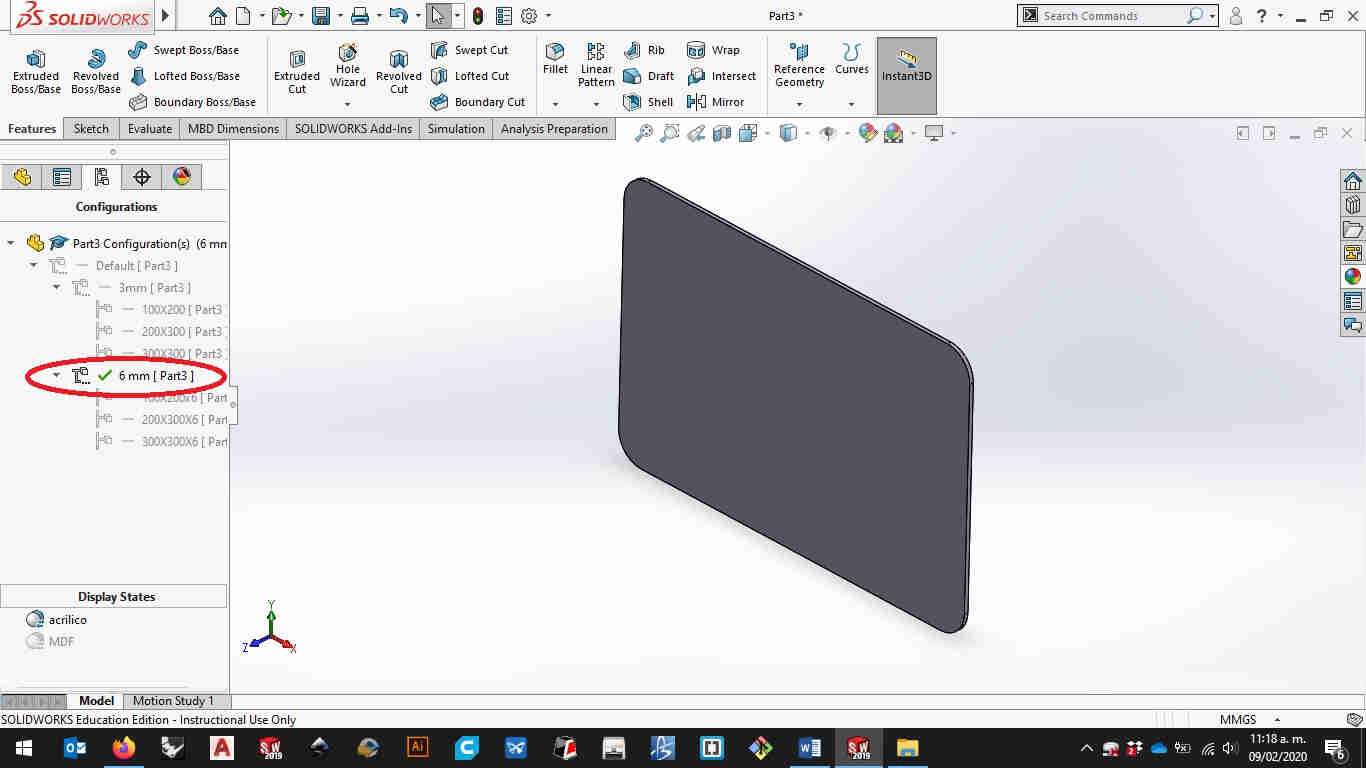This screenshot has height=768, width=1366.
Task: Choose Lofted Boss/Base feature
Action: pos(184,76)
